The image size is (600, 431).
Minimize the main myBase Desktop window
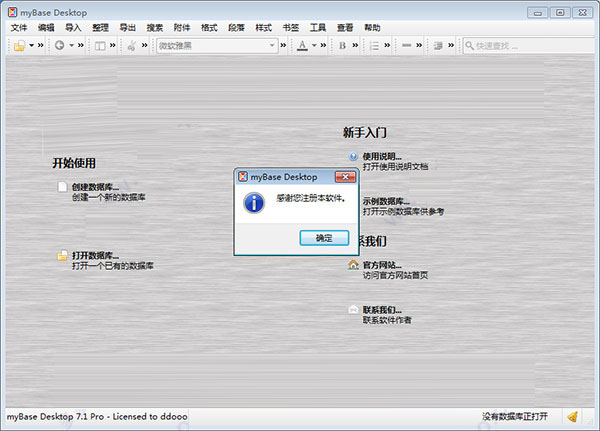tap(538, 13)
